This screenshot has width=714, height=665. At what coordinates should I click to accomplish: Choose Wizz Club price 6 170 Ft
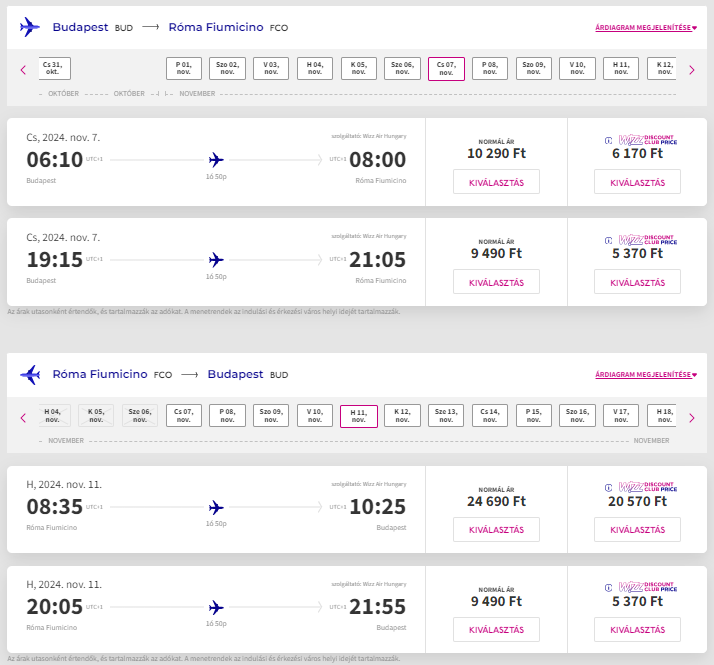[637, 181]
